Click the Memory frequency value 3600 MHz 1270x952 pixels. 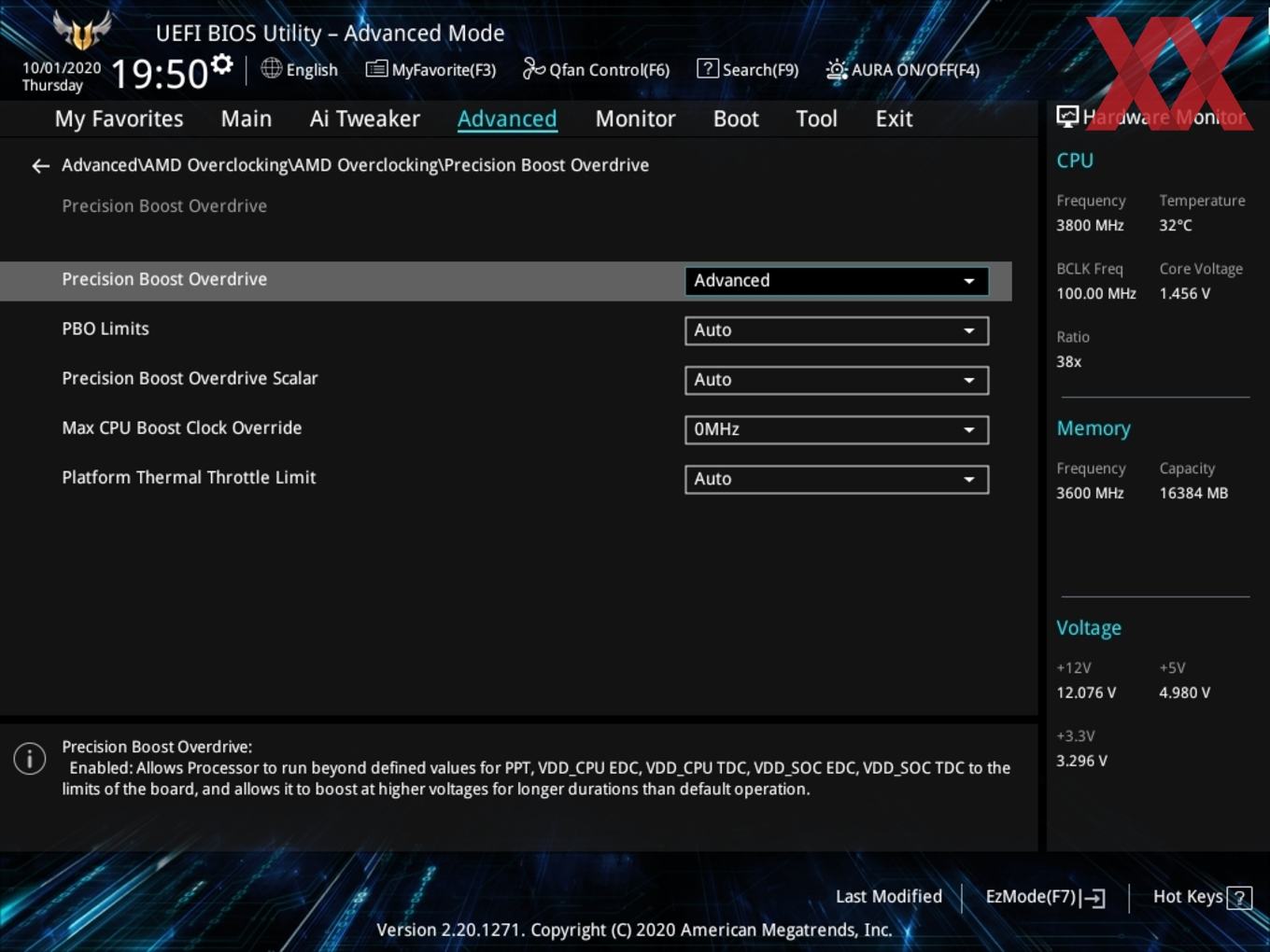(1090, 493)
